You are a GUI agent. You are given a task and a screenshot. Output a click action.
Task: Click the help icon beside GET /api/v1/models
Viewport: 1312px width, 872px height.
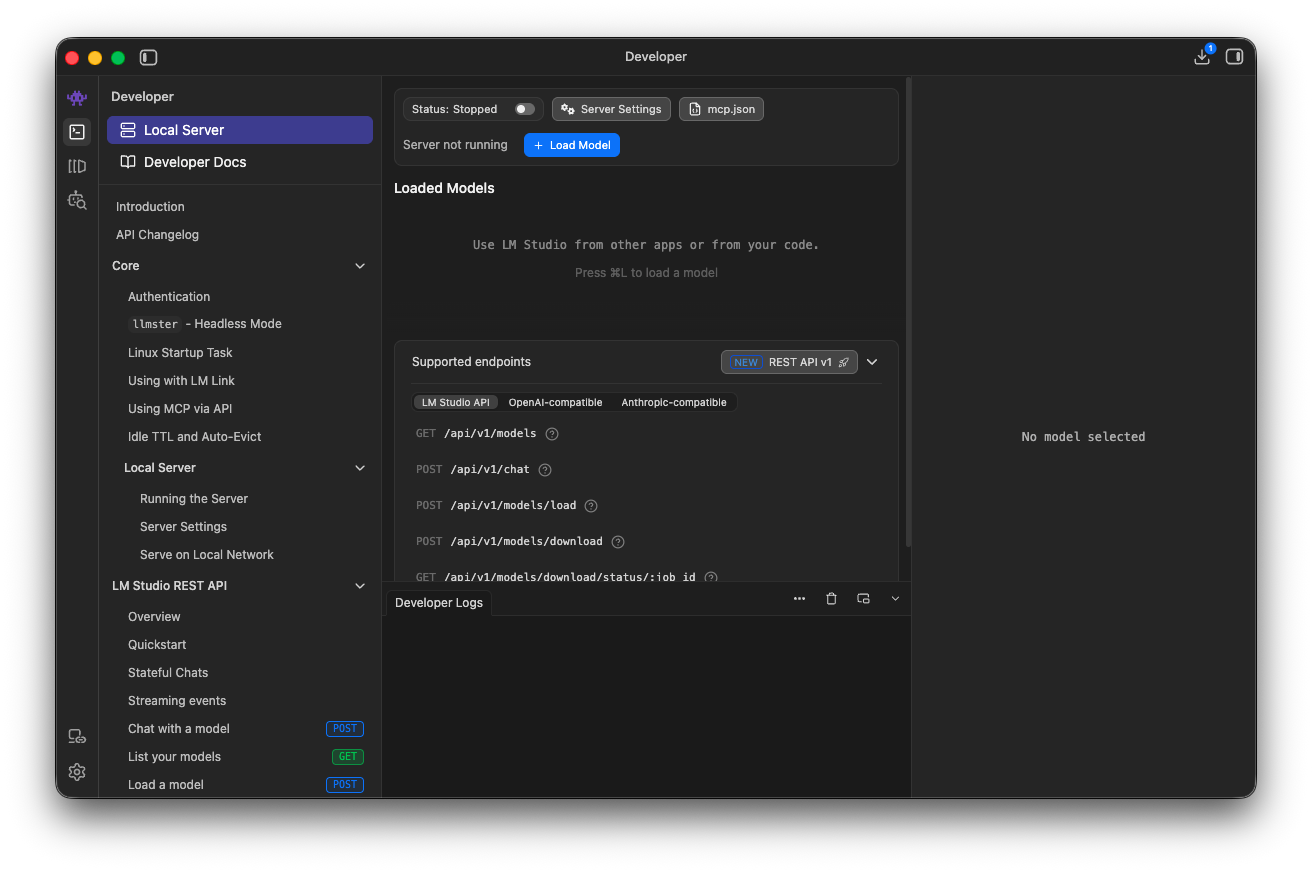pyautogui.click(x=552, y=434)
